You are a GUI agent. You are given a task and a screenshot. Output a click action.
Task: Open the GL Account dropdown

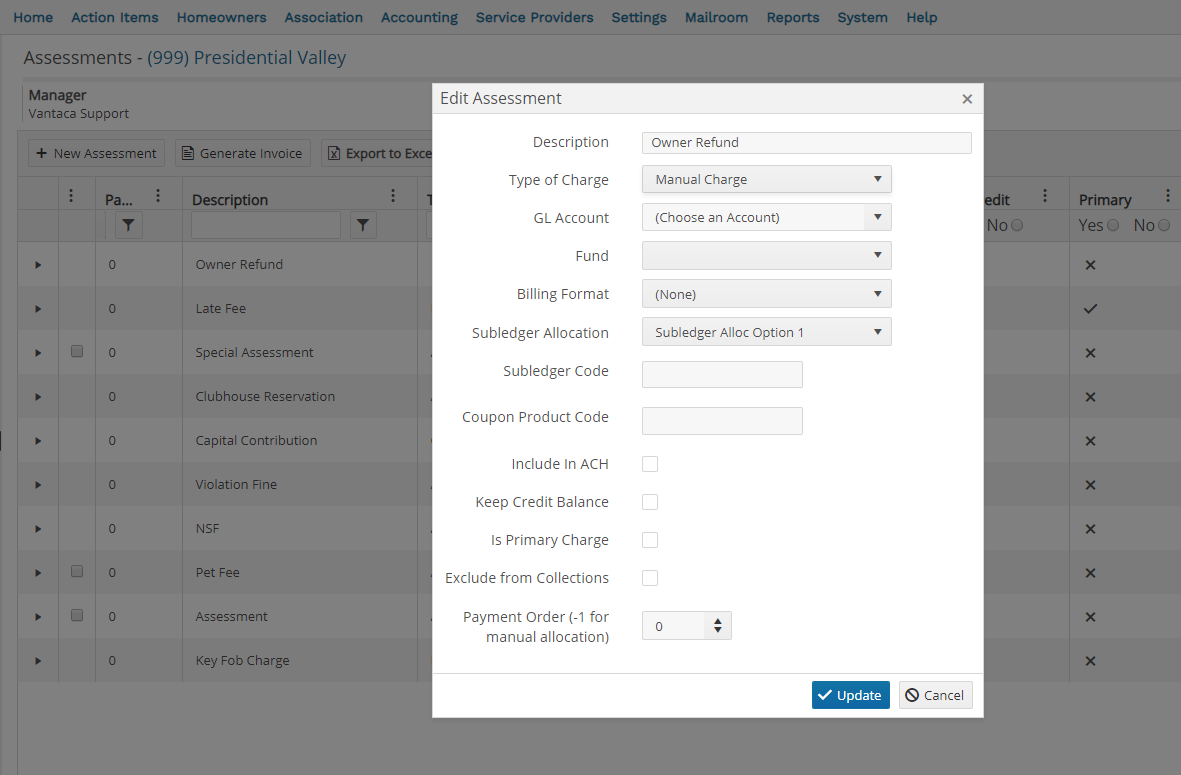point(766,218)
